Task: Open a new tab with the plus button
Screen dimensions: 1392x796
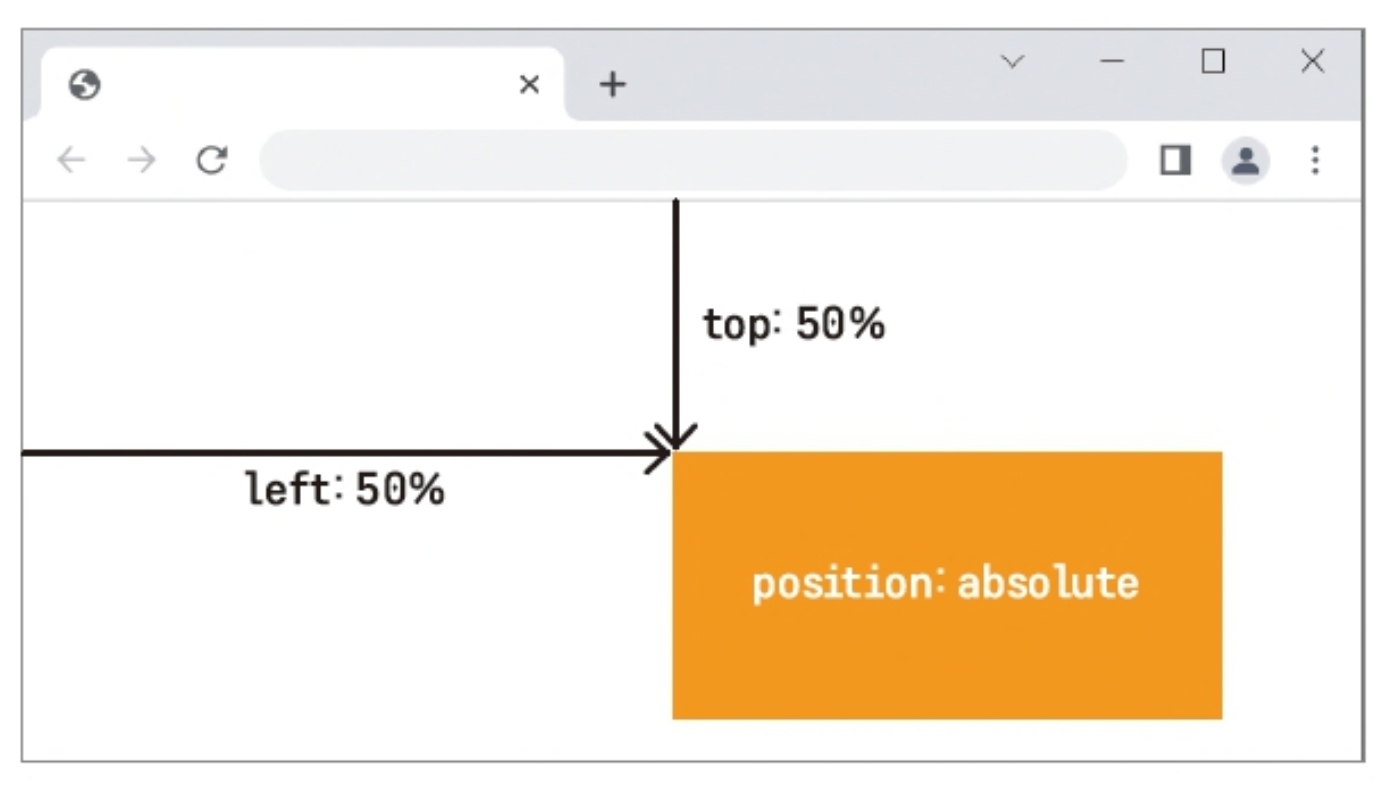Action: tap(612, 85)
